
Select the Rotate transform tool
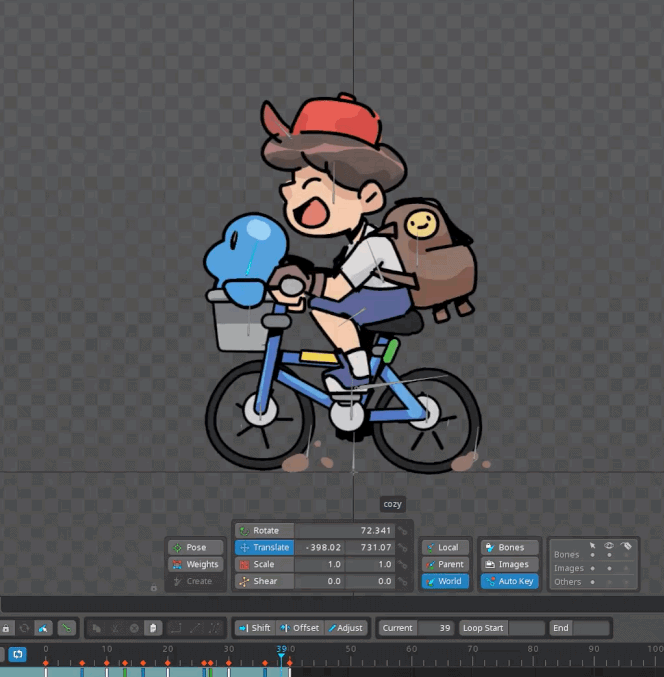point(265,531)
